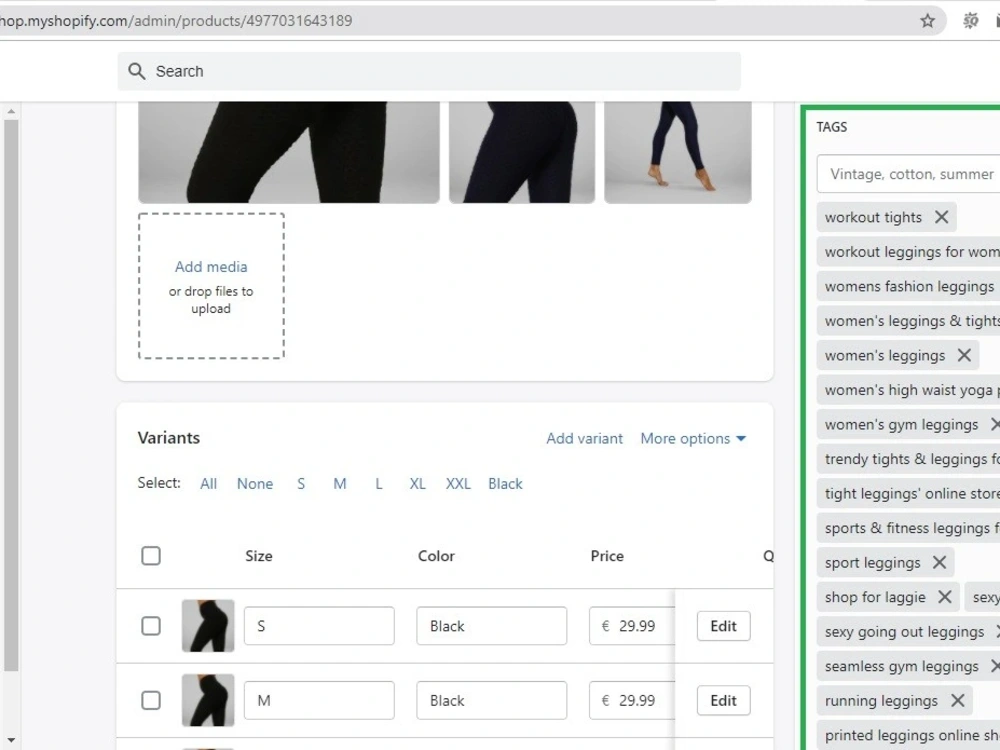Edit the size M variant

pos(723,700)
